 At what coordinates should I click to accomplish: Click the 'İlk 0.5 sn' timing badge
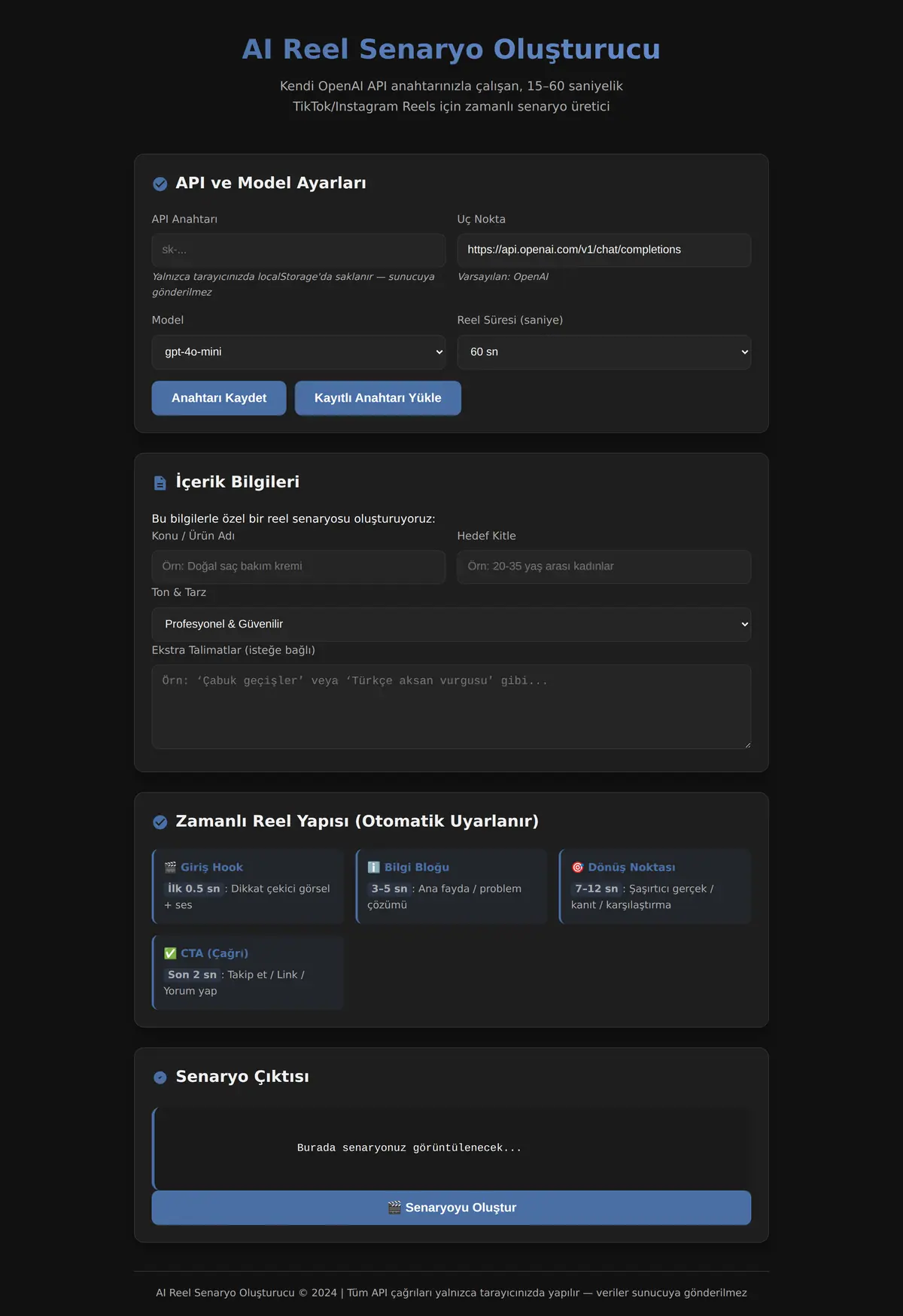(x=194, y=889)
